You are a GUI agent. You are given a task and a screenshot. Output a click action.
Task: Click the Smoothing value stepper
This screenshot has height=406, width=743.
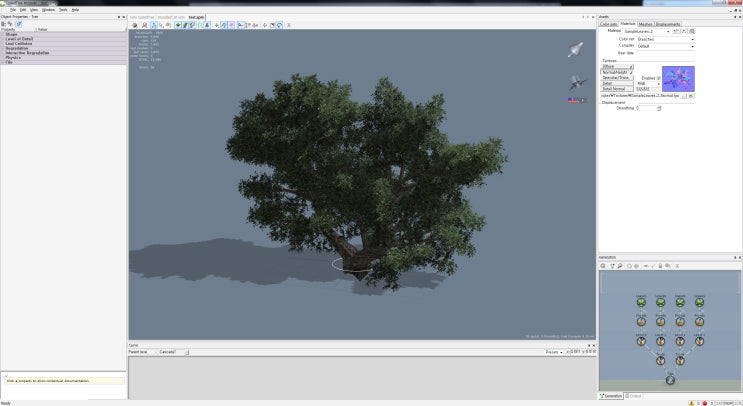[659, 108]
